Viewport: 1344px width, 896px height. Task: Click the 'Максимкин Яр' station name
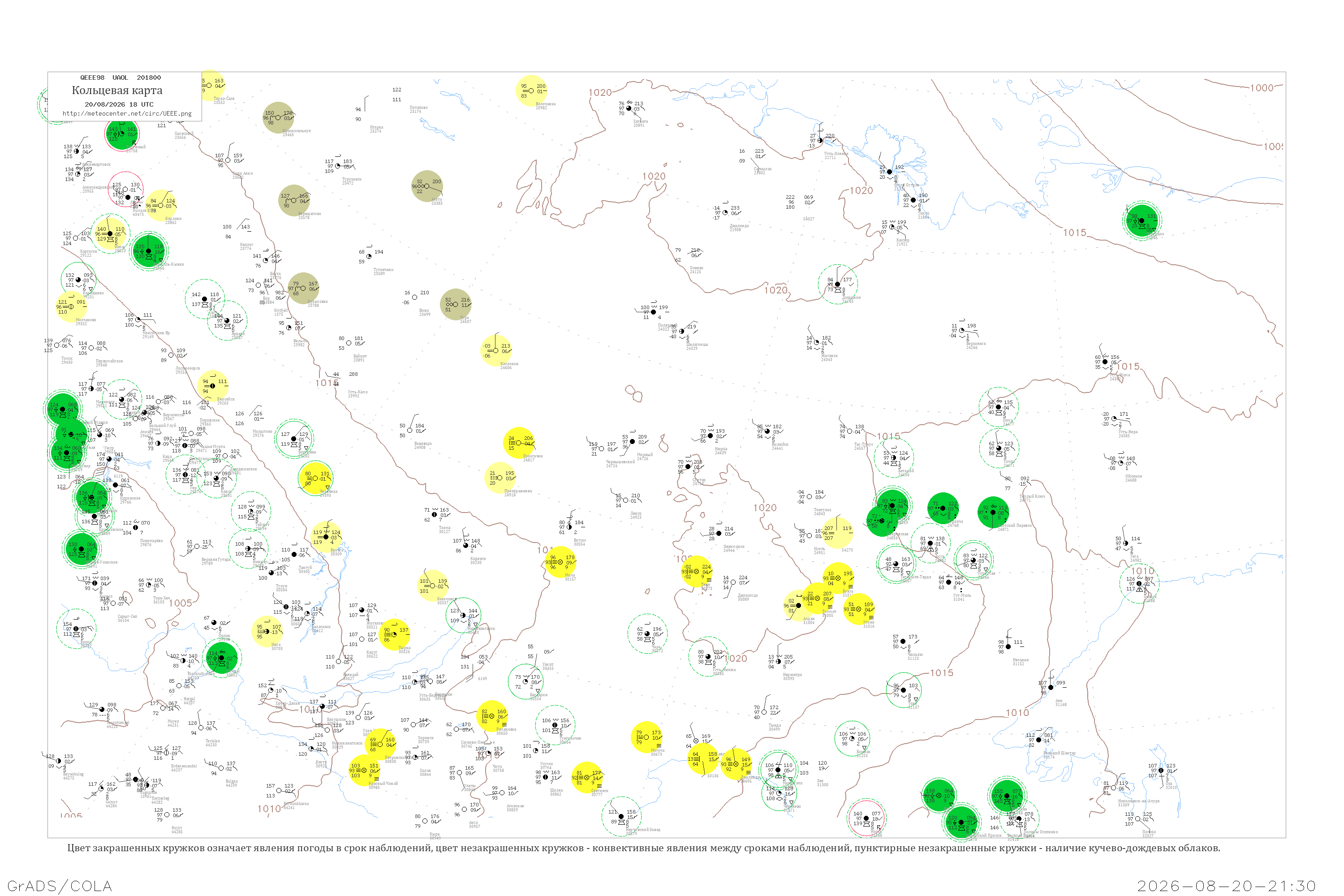[x=156, y=333]
